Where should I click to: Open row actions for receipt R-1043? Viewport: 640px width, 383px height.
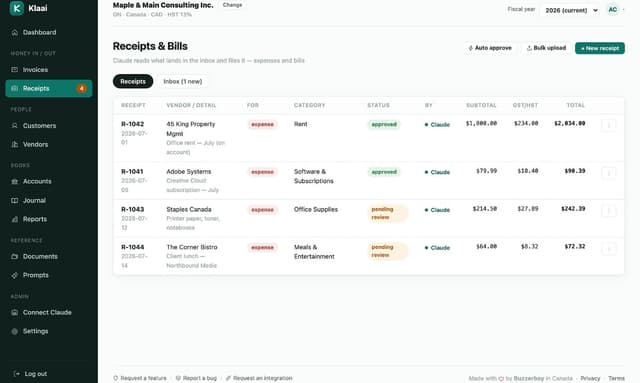click(609, 211)
